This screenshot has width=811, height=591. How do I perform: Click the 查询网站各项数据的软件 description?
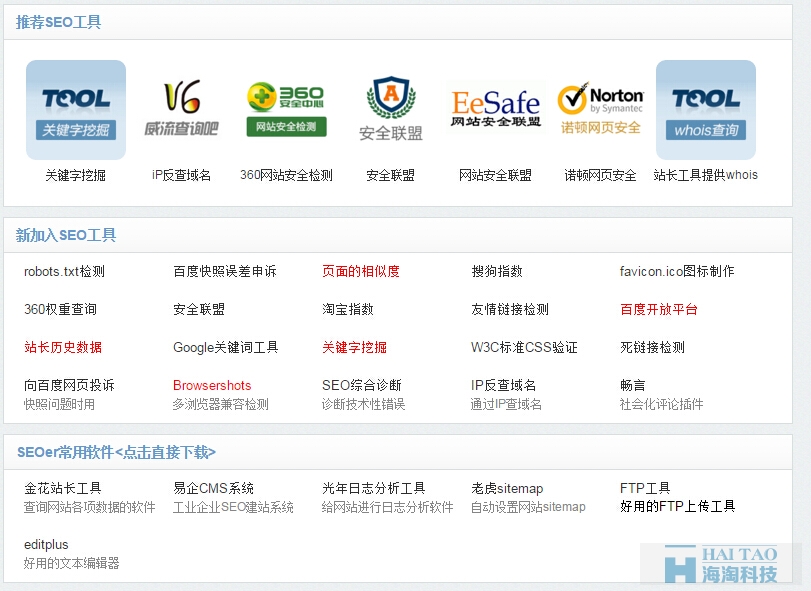(89, 507)
